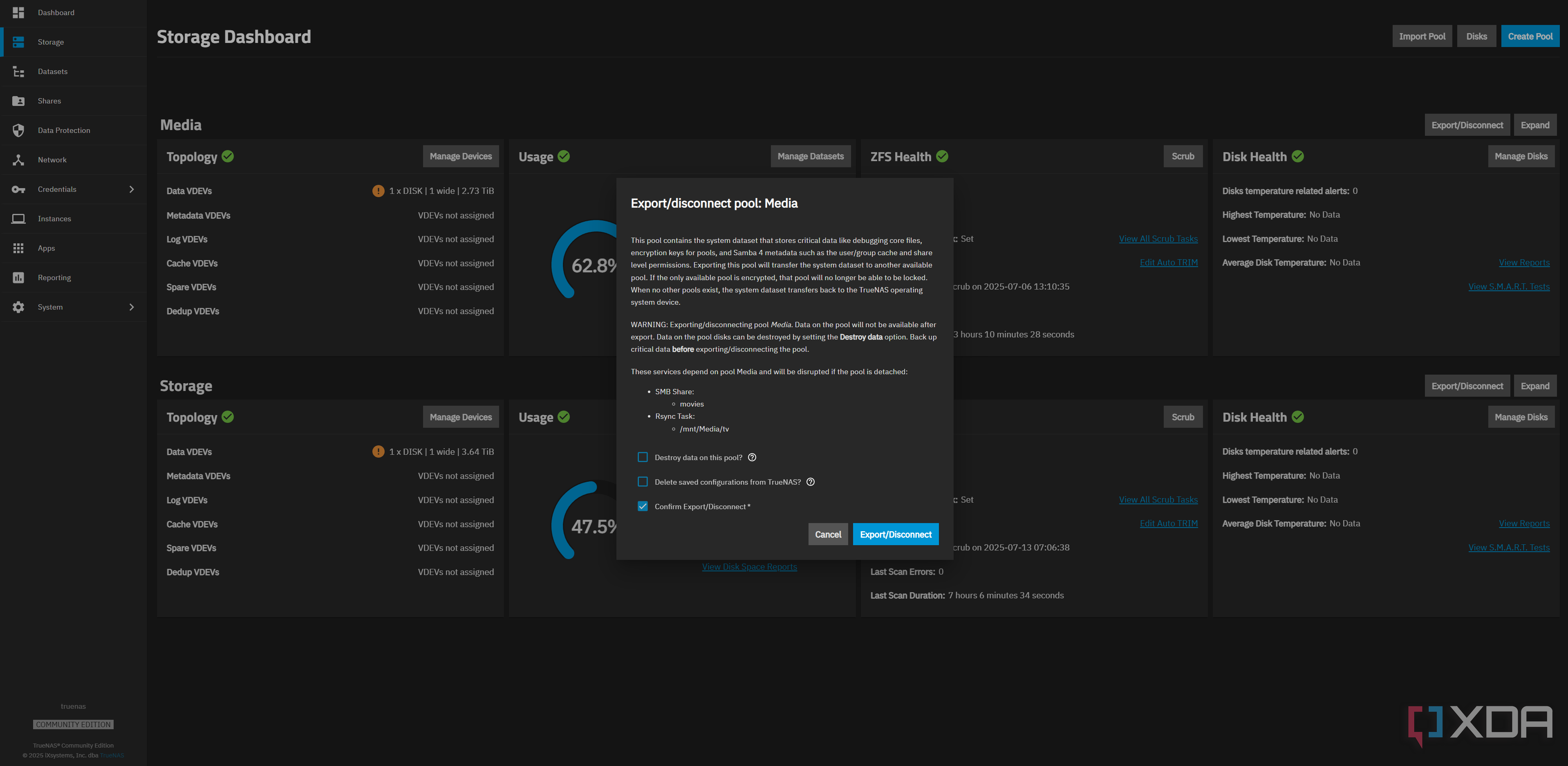Click the Create Pool button
This screenshot has width=1568, height=766.
click(x=1530, y=36)
